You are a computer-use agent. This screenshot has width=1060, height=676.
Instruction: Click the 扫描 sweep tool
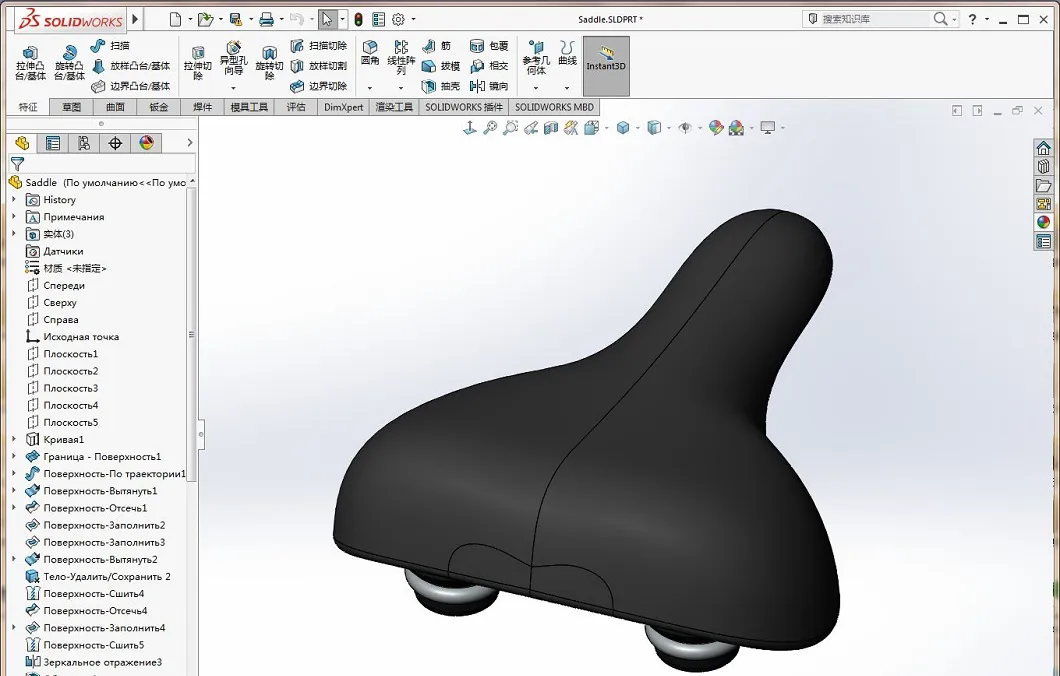point(110,45)
